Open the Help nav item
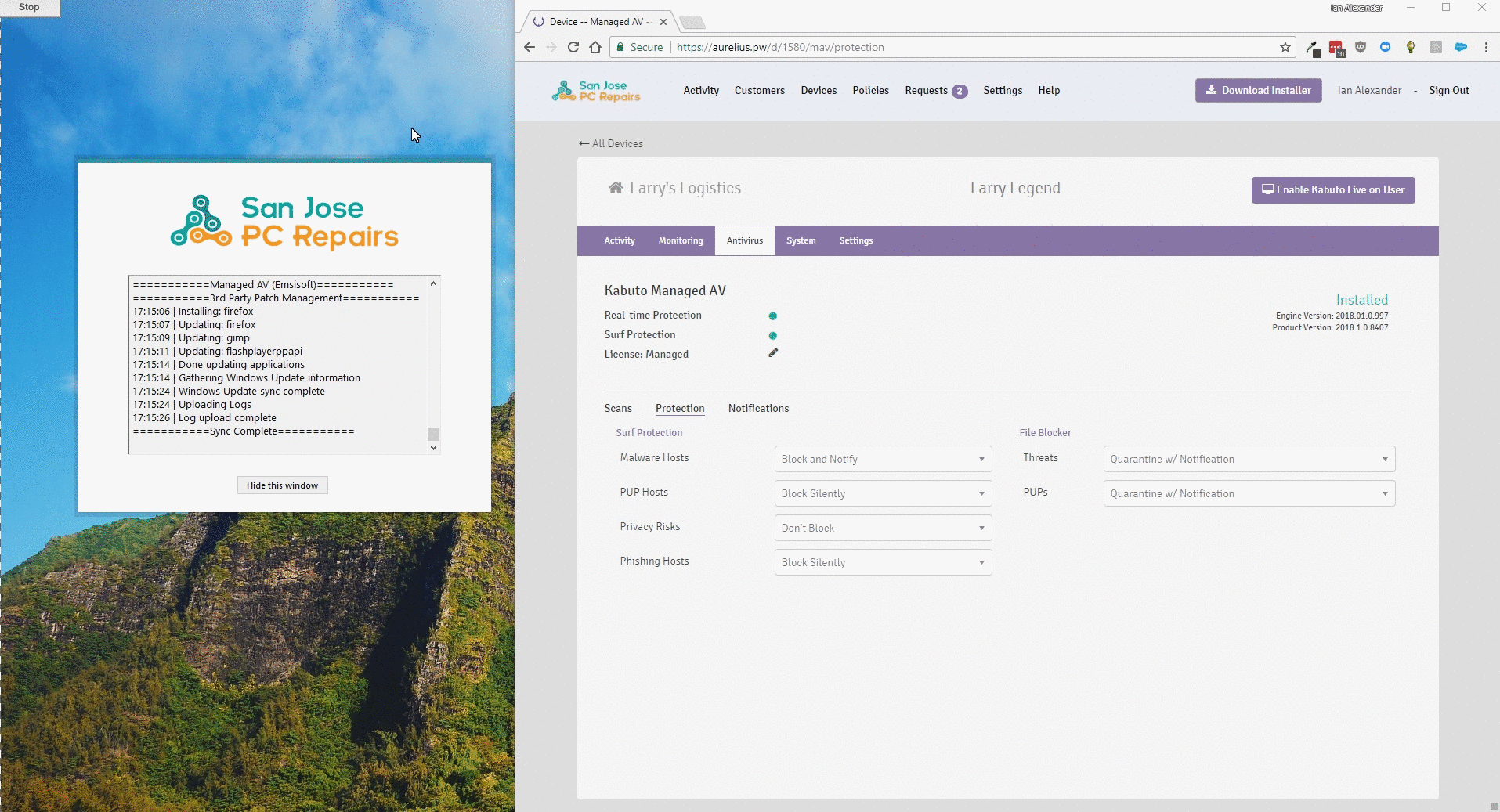This screenshot has height=812, width=1500. point(1049,91)
